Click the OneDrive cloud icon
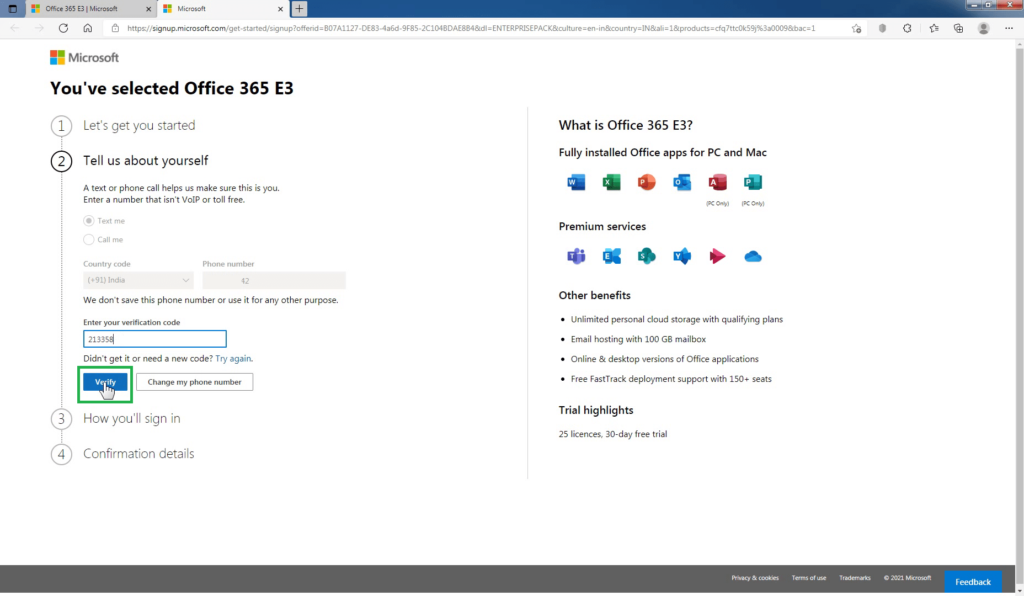The width and height of the screenshot is (1024, 596). (752, 257)
